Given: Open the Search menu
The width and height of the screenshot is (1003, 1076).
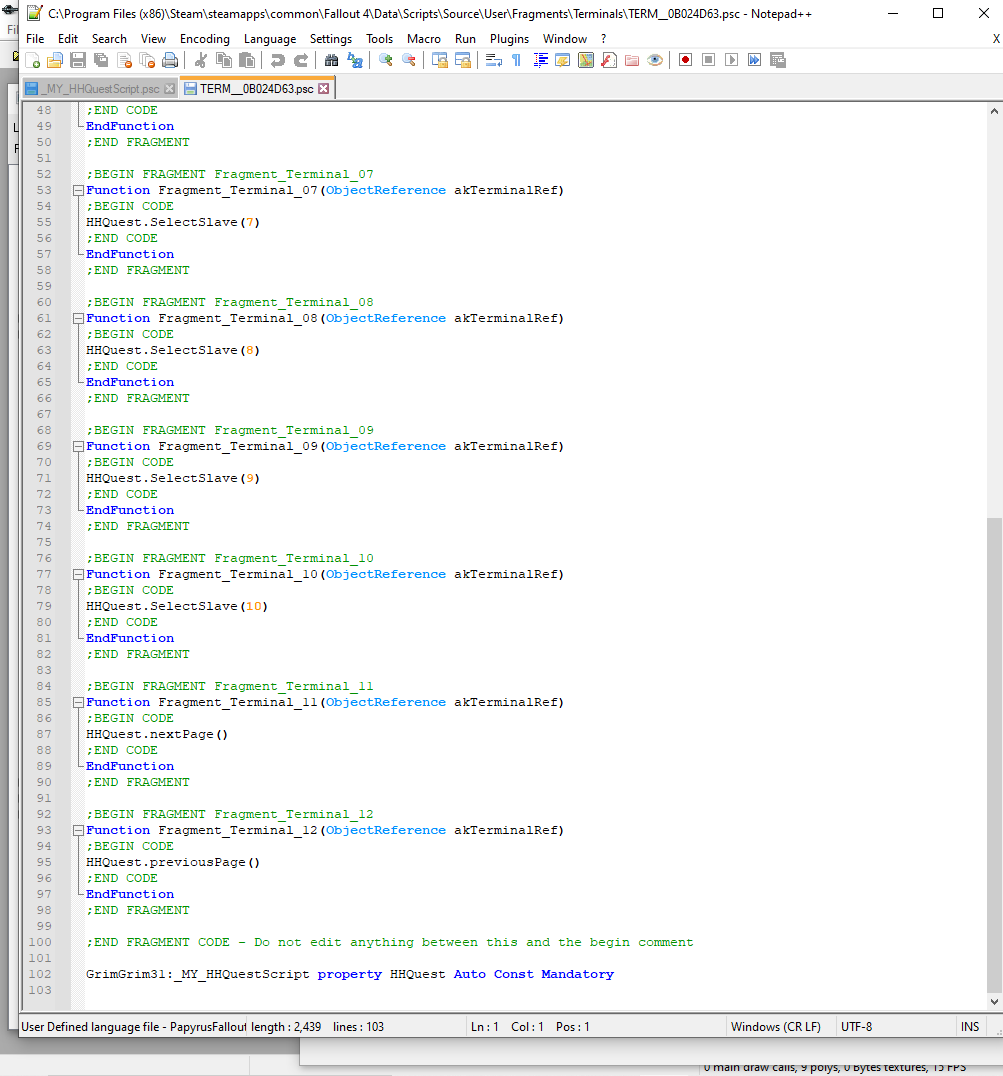Looking at the screenshot, I should pos(109,39).
